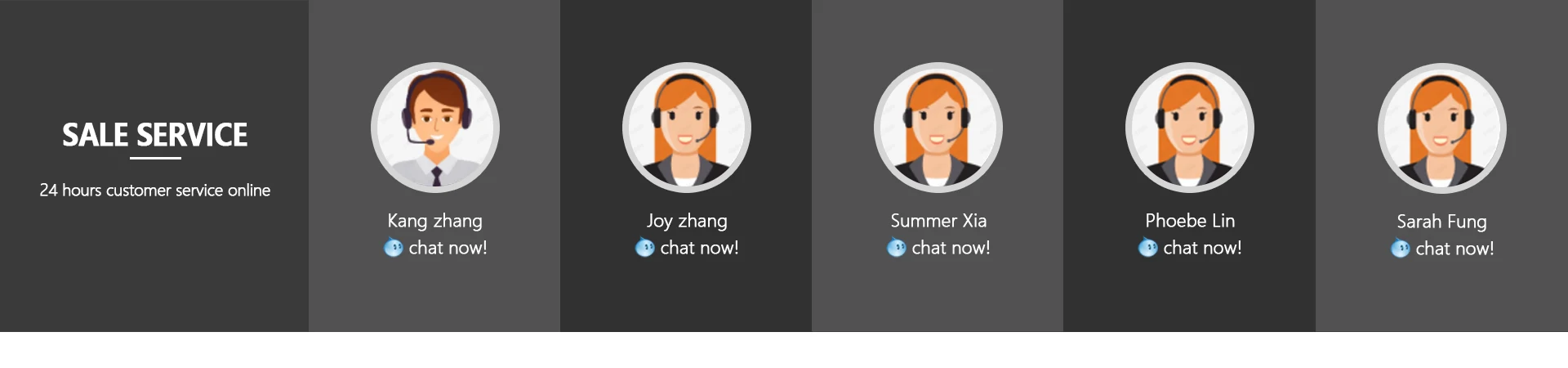Viewport: 1568px width, 368px height.
Task: Start chat now with Kang zhang
Action: tap(448, 248)
